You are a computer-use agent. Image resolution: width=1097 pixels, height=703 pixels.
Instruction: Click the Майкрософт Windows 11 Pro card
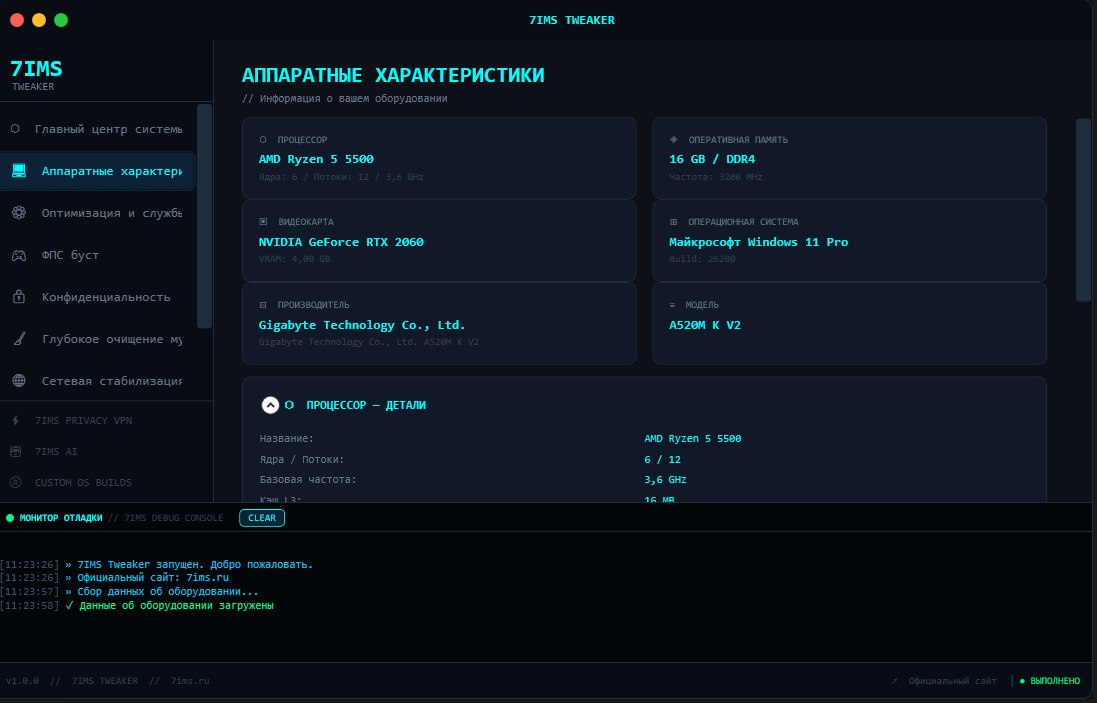tap(849, 241)
